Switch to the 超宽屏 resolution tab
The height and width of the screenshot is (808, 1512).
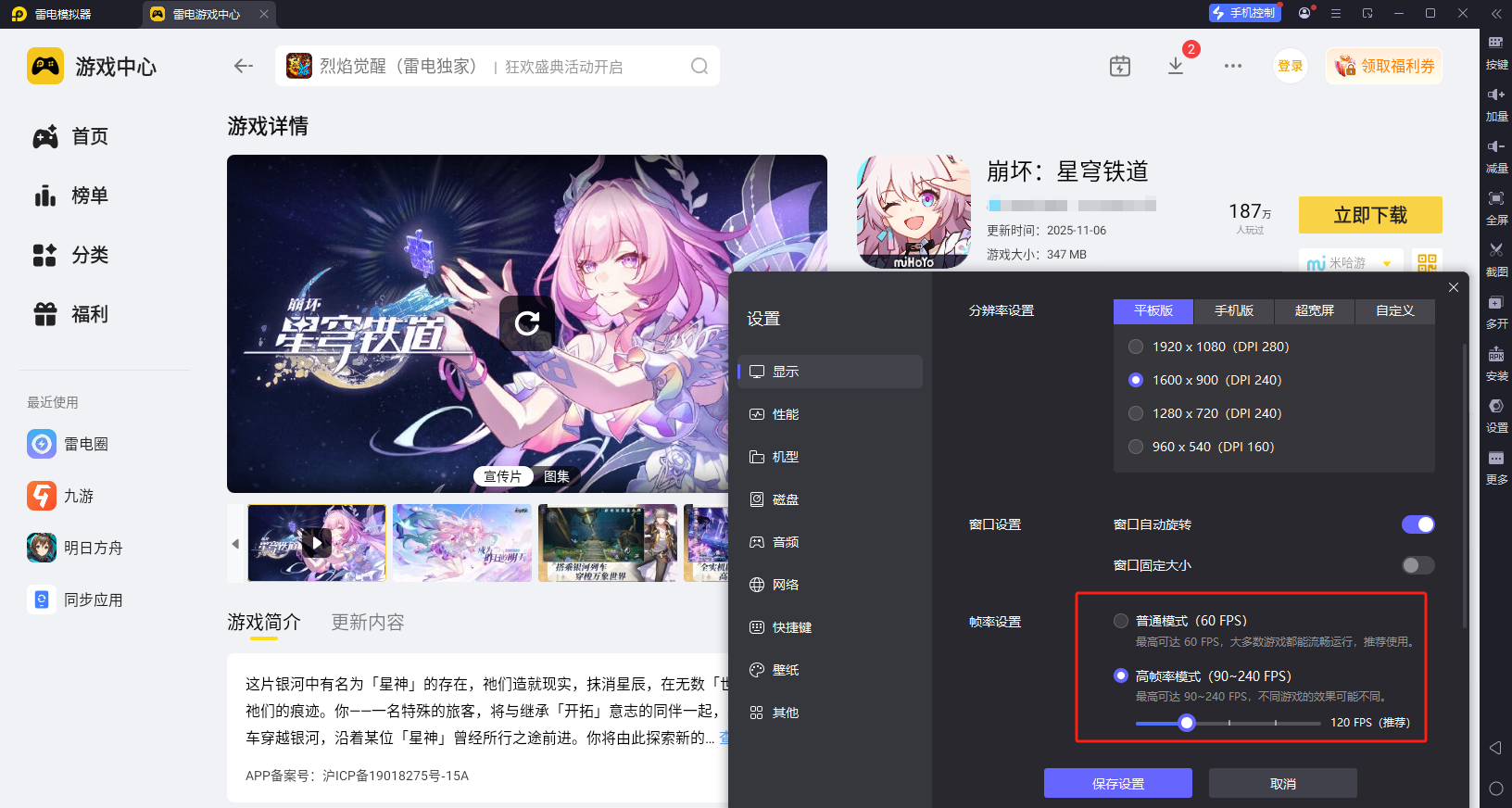(x=1315, y=310)
